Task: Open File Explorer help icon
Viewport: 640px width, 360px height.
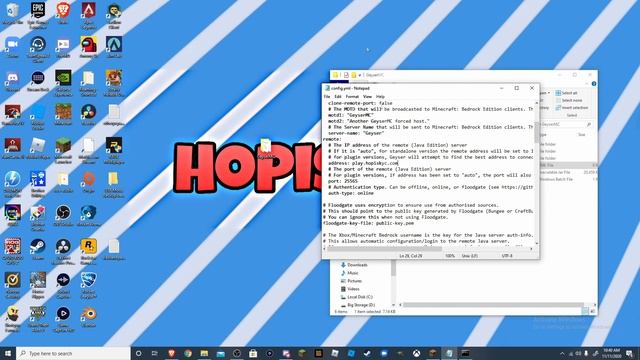Action: pos(594,84)
